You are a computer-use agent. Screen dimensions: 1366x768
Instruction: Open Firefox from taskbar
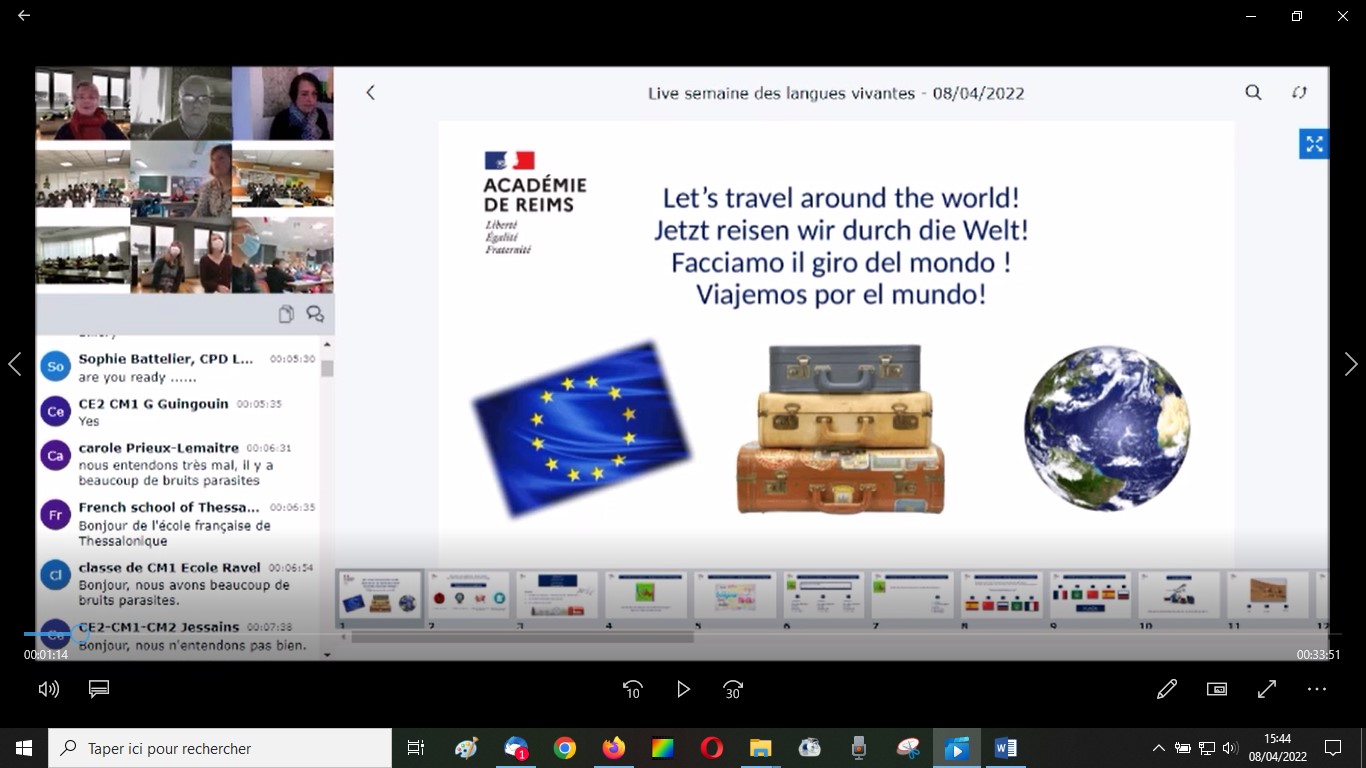[614, 748]
